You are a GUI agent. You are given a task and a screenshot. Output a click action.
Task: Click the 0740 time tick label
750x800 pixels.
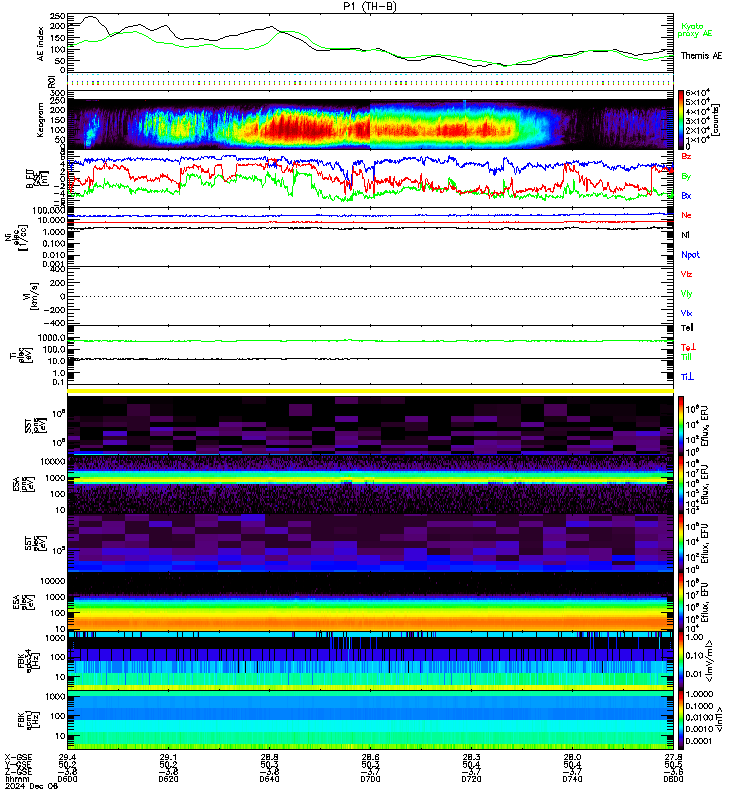point(572,779)
